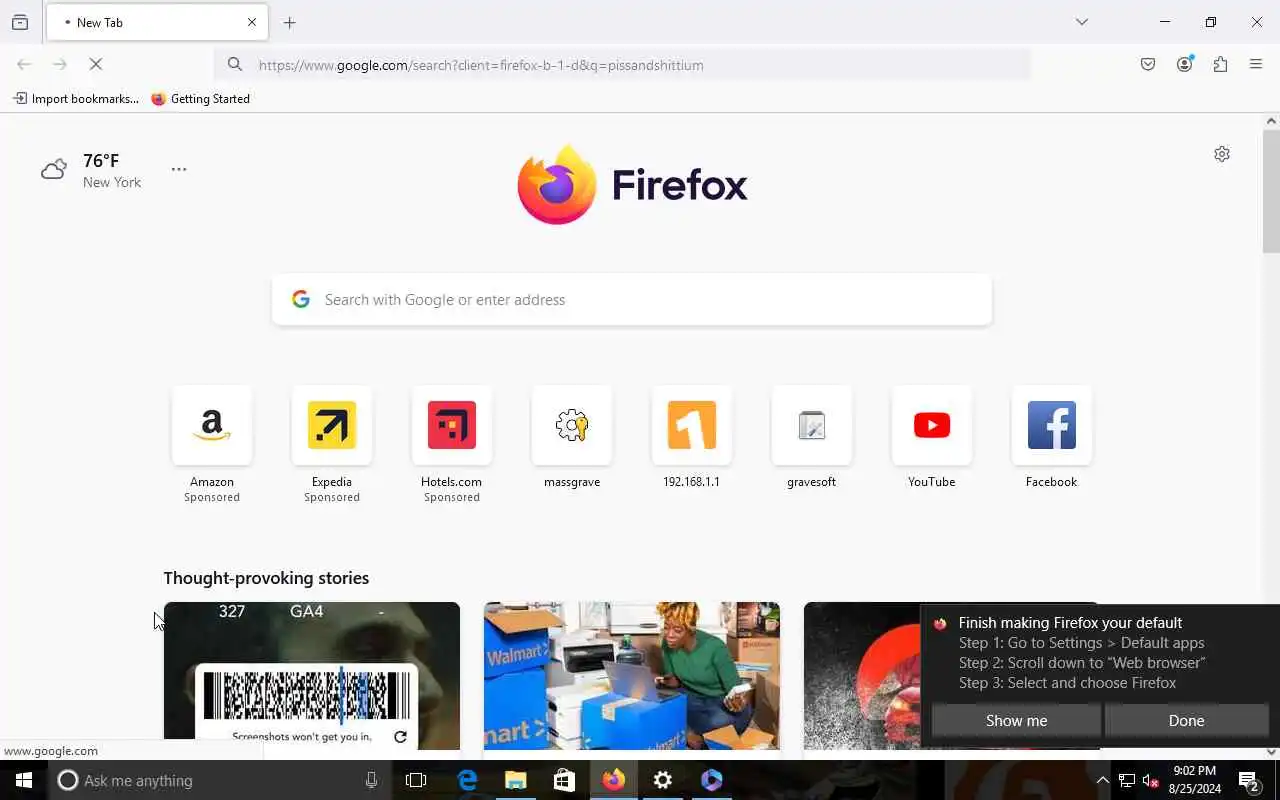Click the scrollbar down arrow
Screen dimensions: 1280x800
1271,752
